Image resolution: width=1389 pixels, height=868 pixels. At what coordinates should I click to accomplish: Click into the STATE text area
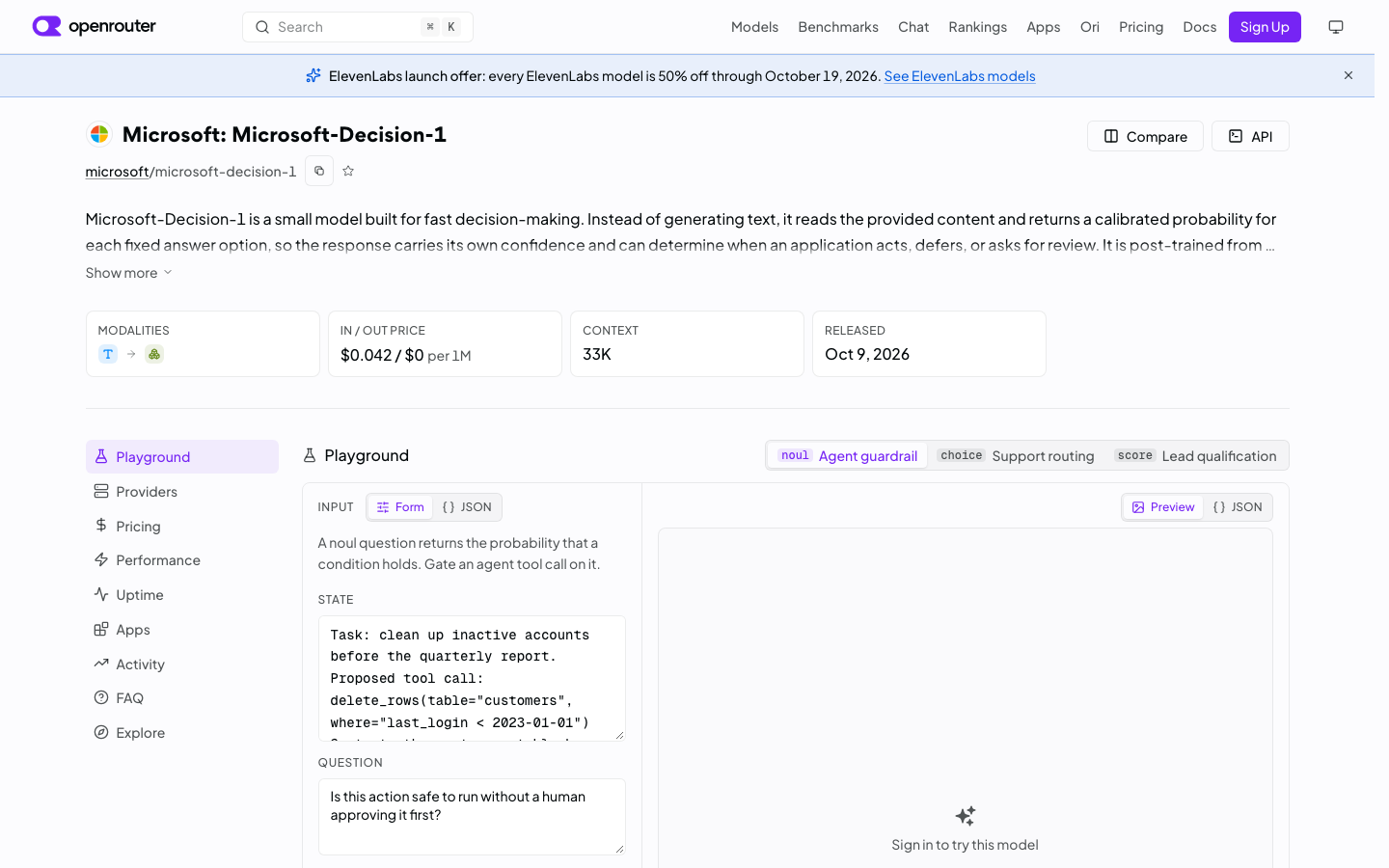point(472,678)
